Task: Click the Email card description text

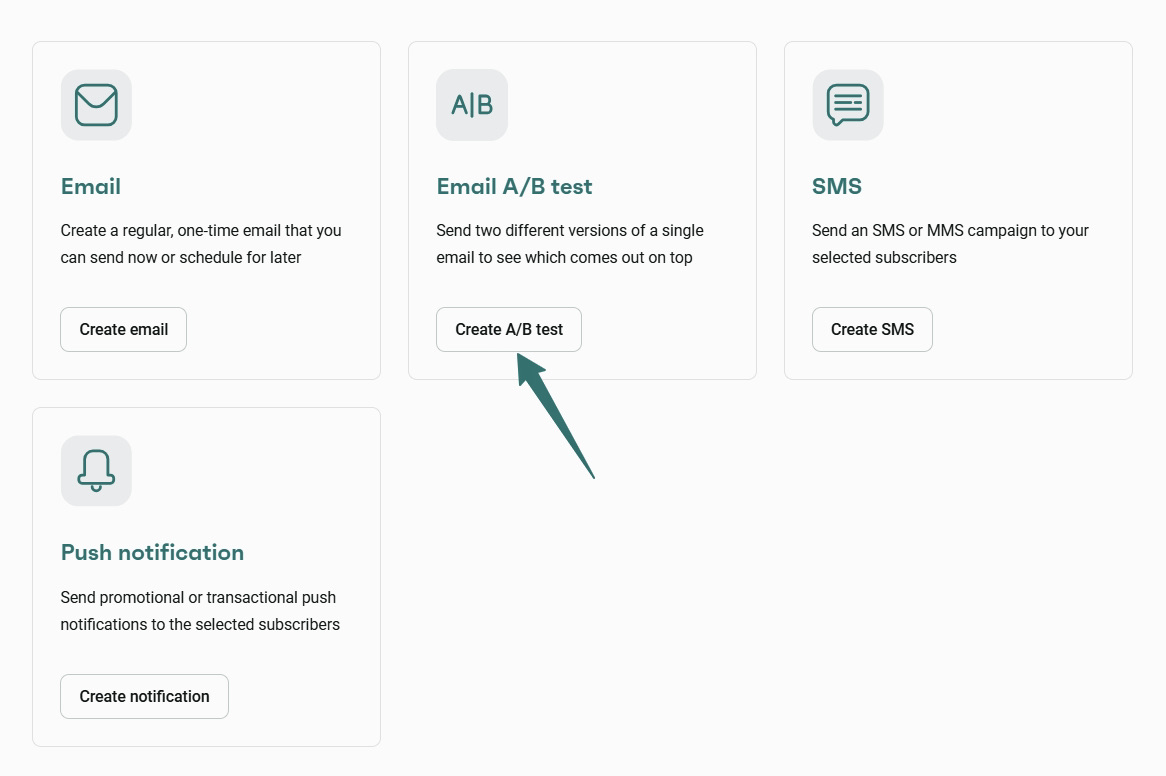Action: pos(202,243)
